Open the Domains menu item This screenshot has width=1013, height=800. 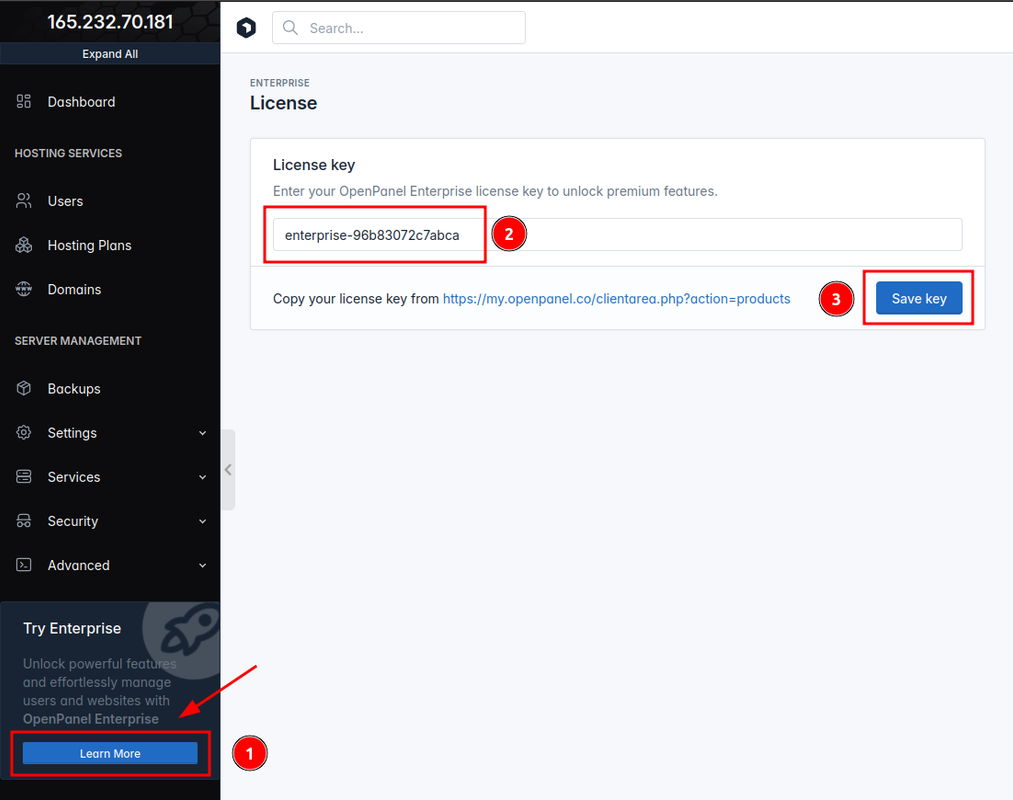(110, 289)
